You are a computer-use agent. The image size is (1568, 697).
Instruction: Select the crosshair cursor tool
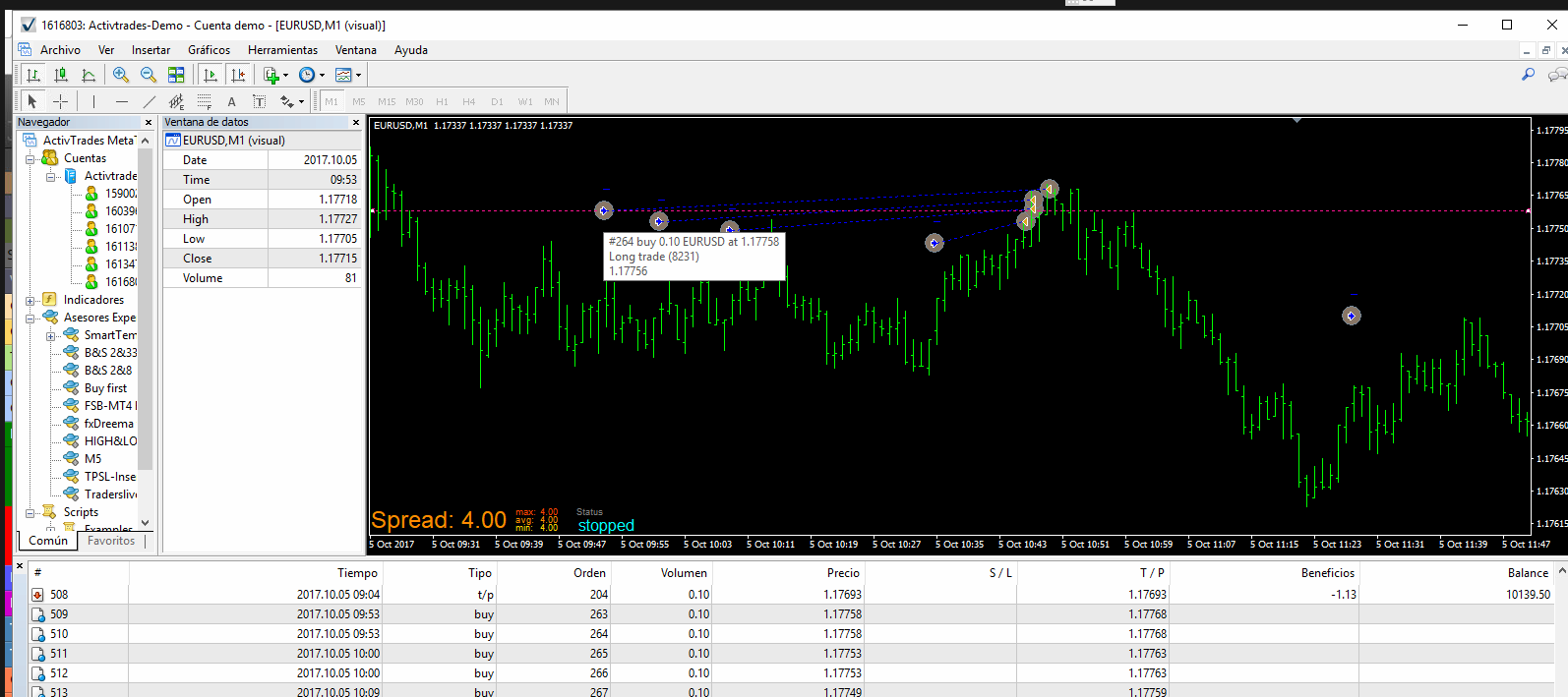coord(60,101)
